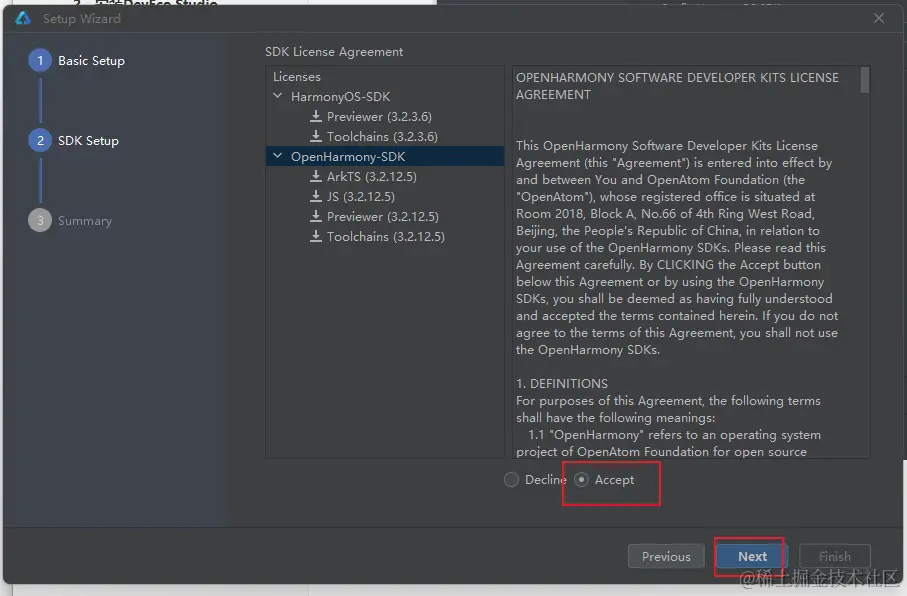
Task: Click download icon beside Previewer (3.2.3.6)
Action: pyautogui.click(x=315, y=116)
